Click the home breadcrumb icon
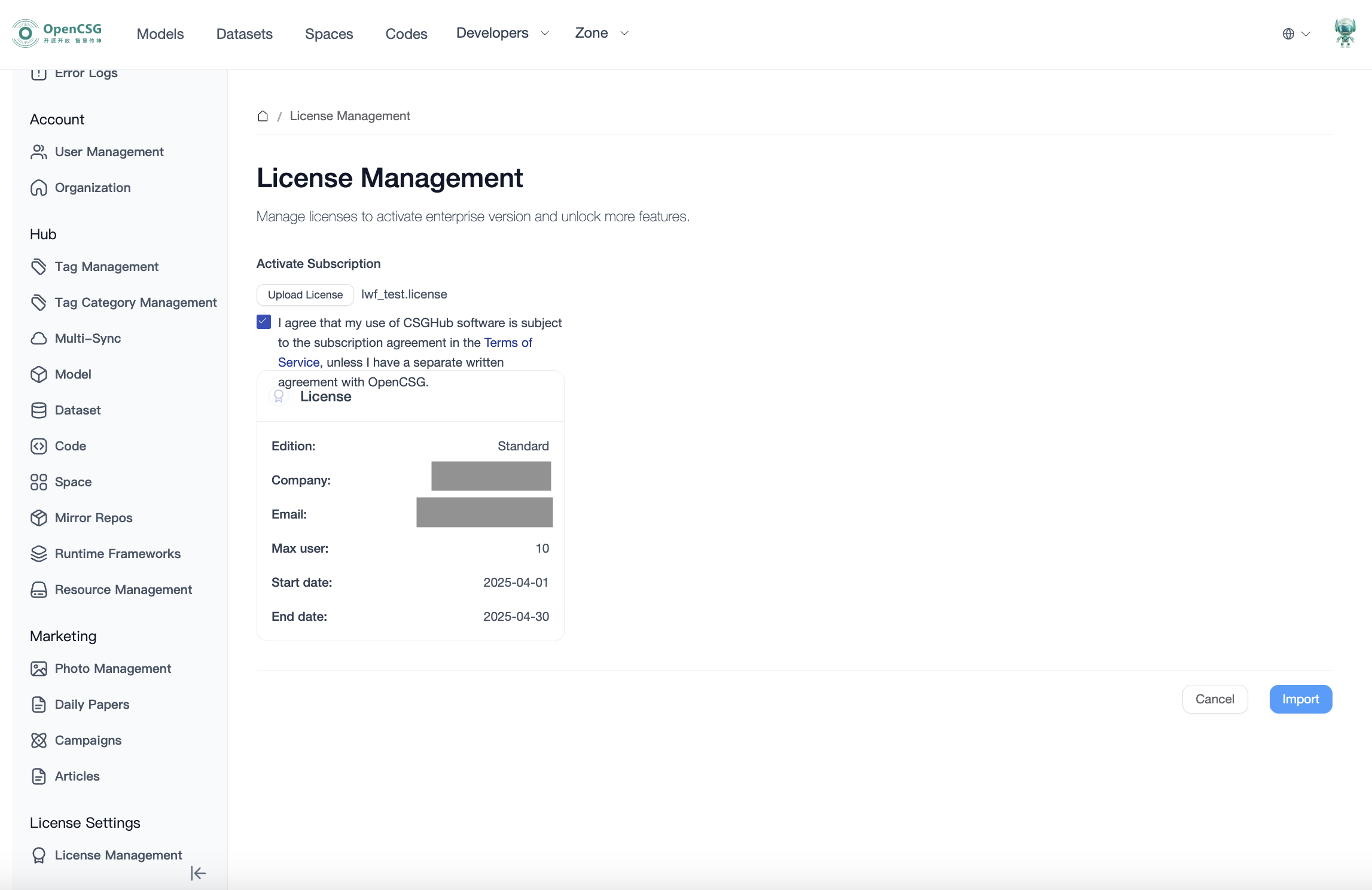Image resolution: width=1372 pixels, height=890 pixels. [263, 116]
